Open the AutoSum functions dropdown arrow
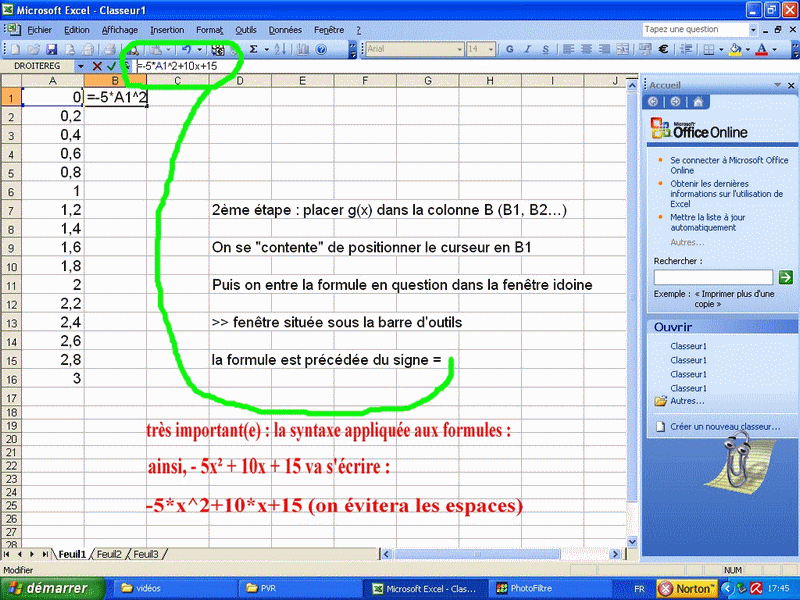This screenshot has width=800, height=600. pos(266,49)
